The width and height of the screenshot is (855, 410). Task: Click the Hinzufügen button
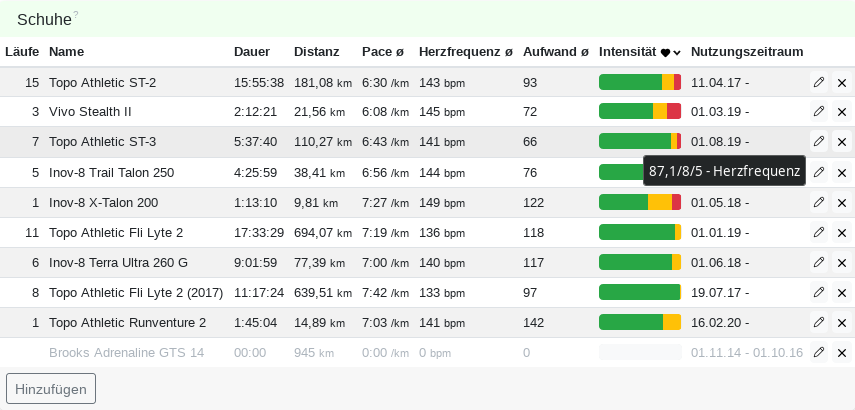click(51, 388)
